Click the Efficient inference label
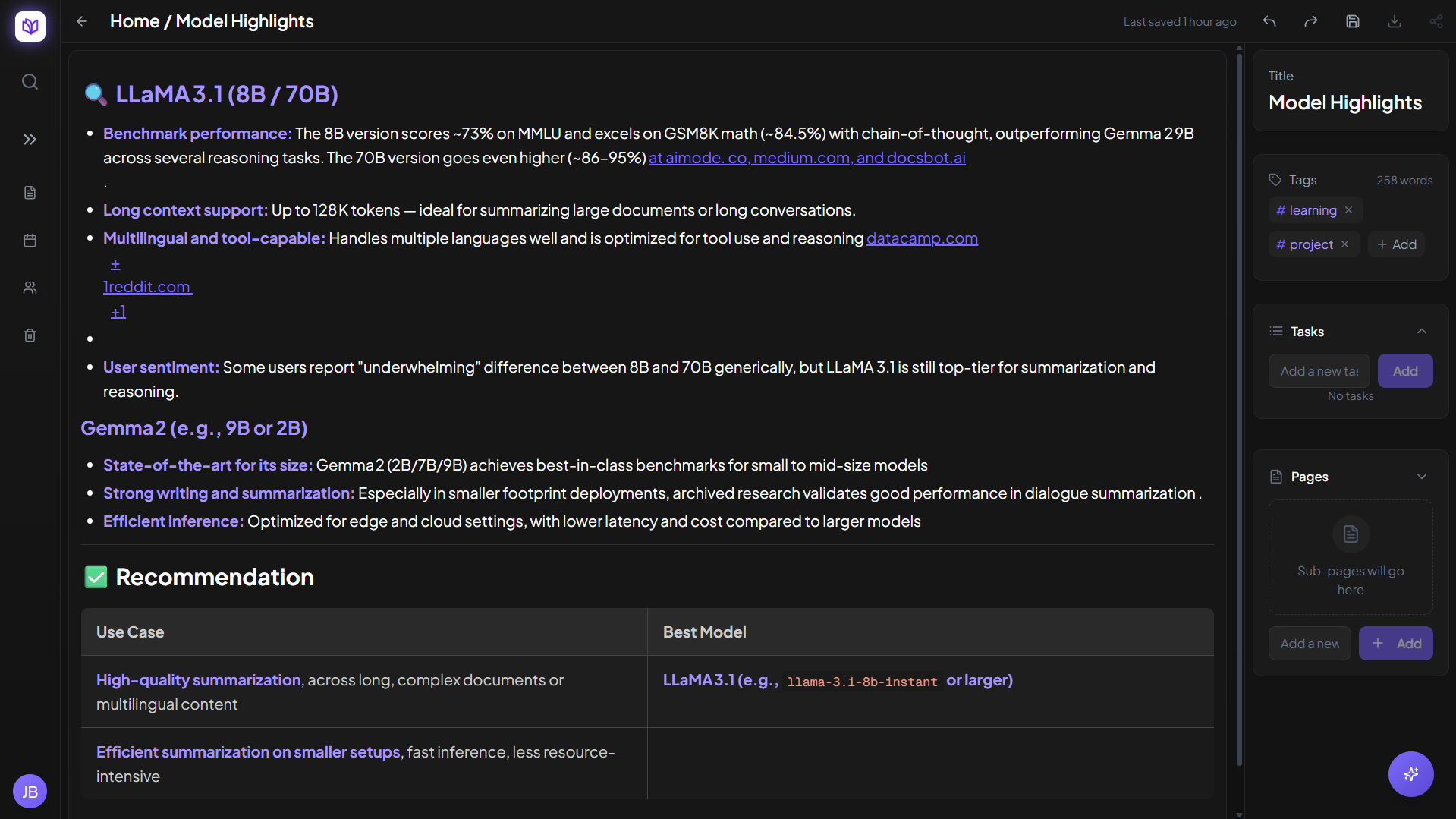1456x819 pixels. click(x=173, y=521)
